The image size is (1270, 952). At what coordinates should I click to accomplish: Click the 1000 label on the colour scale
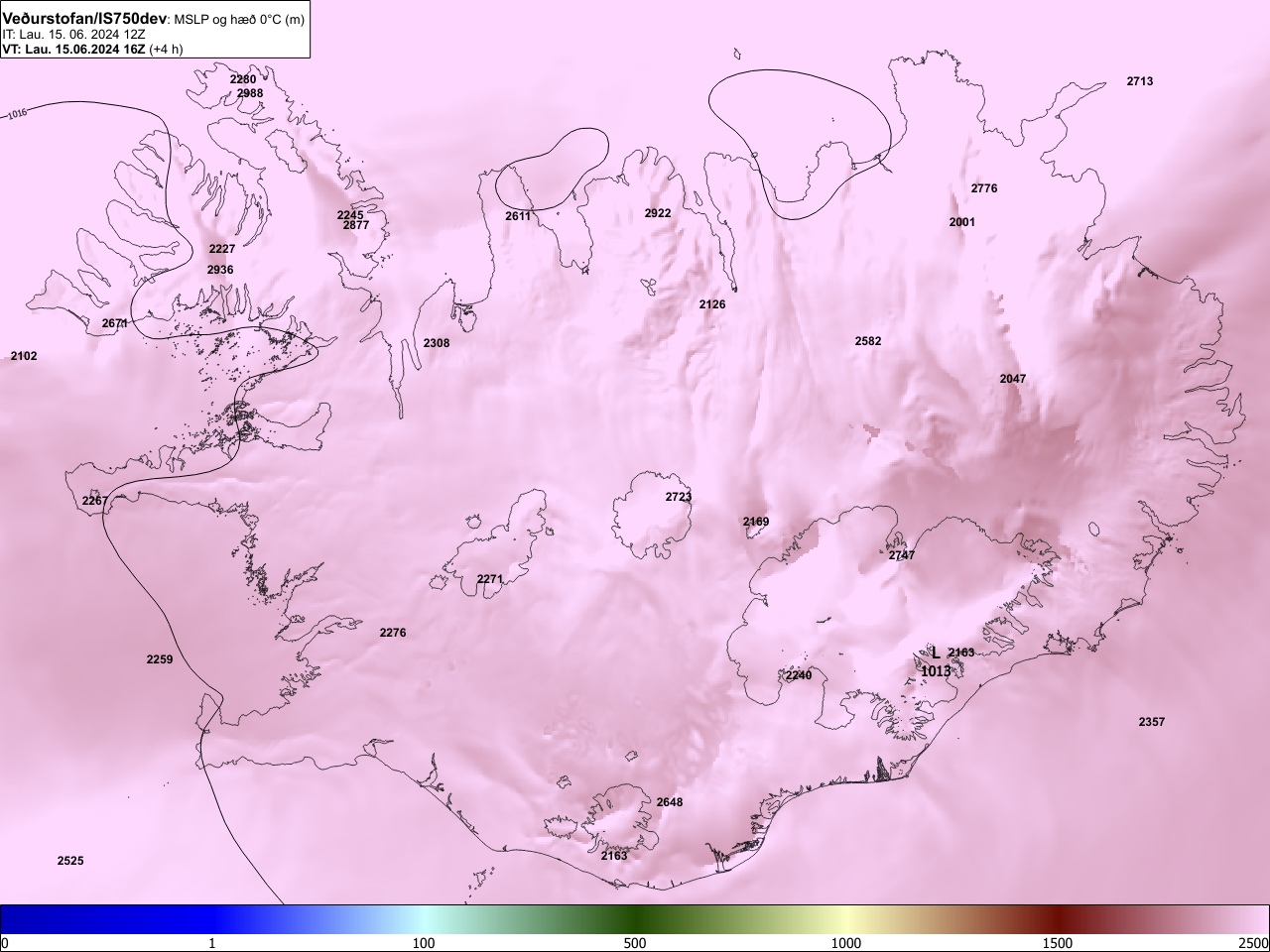tap(846, 942)
